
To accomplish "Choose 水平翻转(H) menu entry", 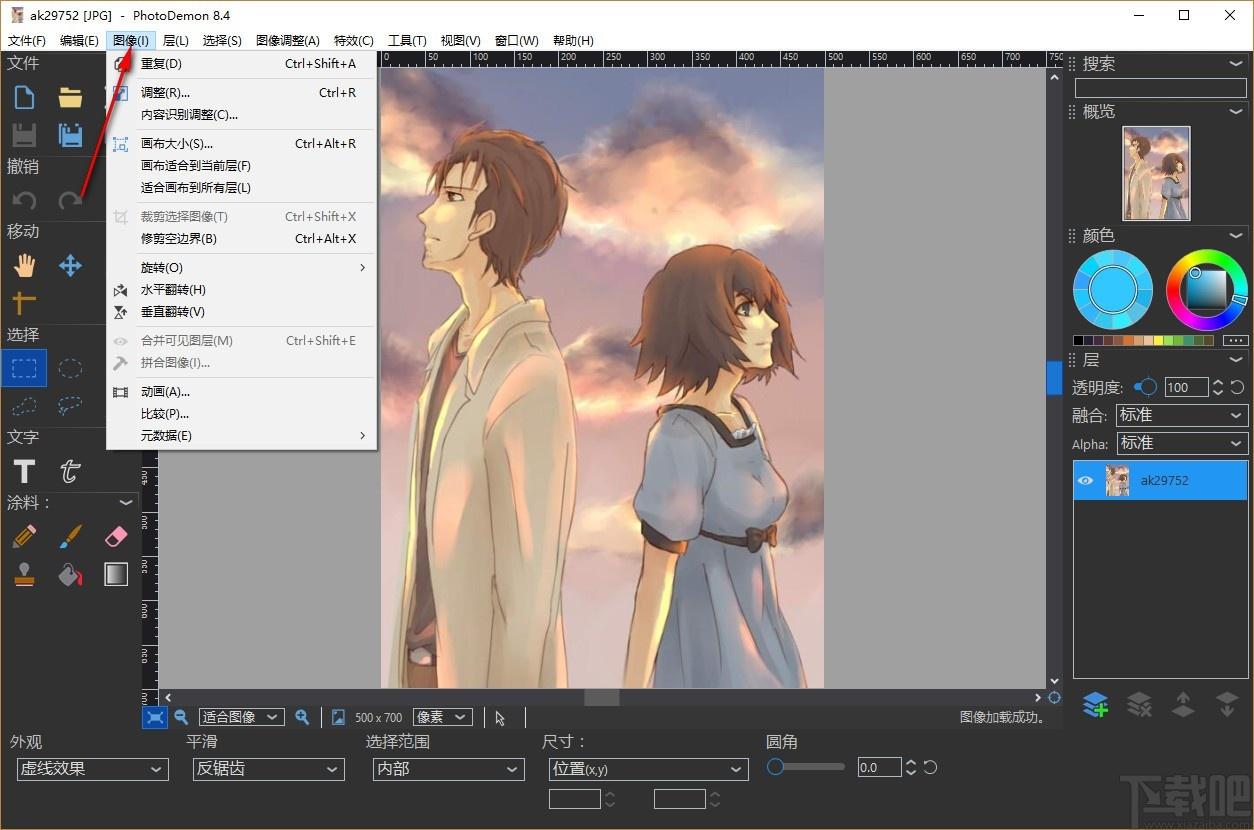I will (x=241, y=290).
